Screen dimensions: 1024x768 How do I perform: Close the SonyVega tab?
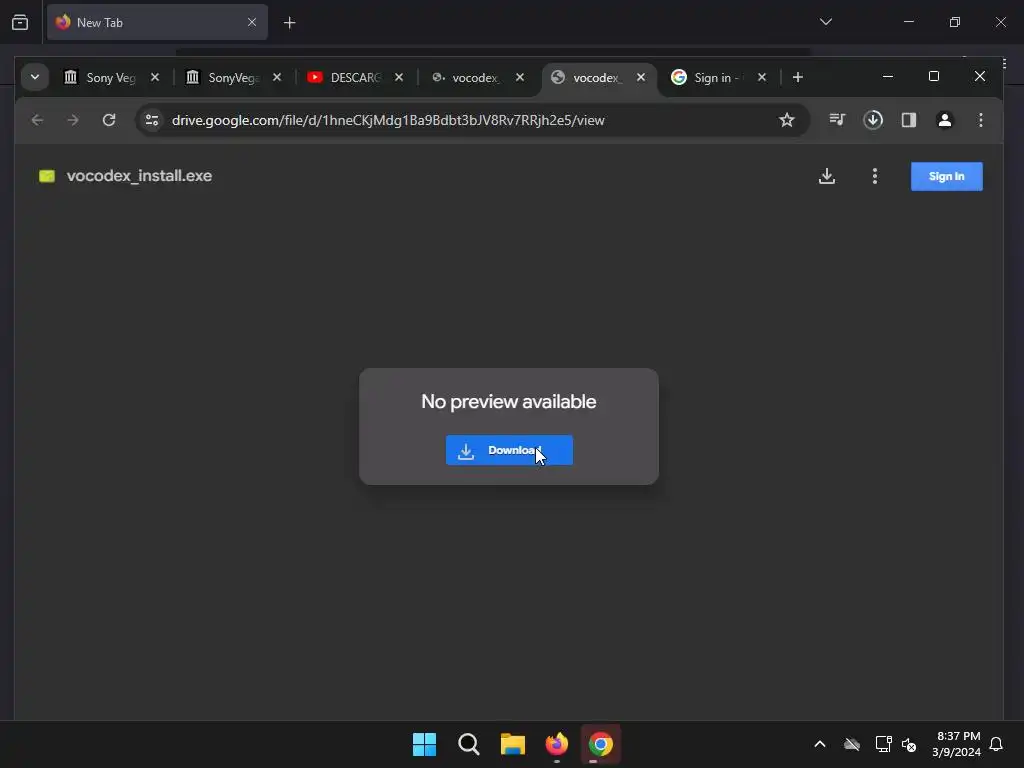(277, 77)
